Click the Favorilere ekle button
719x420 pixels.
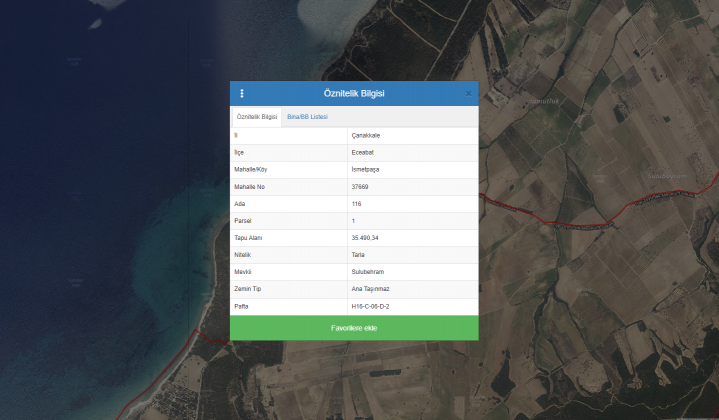click(354, 328)
